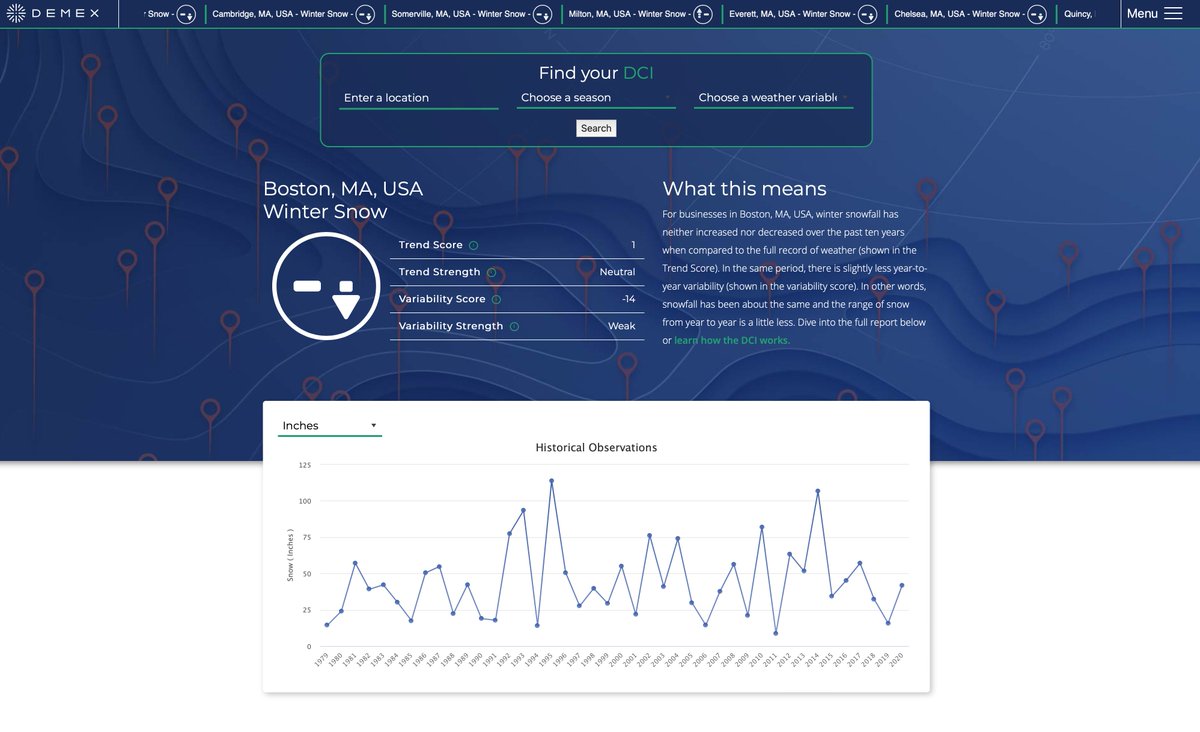This screenshot has width=1200, height=732.
Task: Click the Variability Score value -14
Action: [x=629, y=299]
